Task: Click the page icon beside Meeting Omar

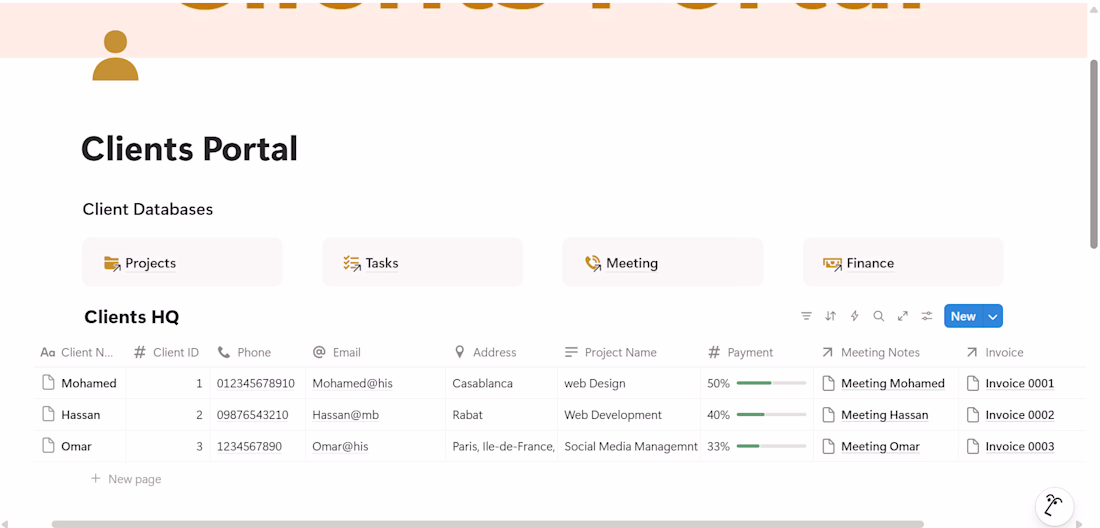Action: [x=829, y=446]
